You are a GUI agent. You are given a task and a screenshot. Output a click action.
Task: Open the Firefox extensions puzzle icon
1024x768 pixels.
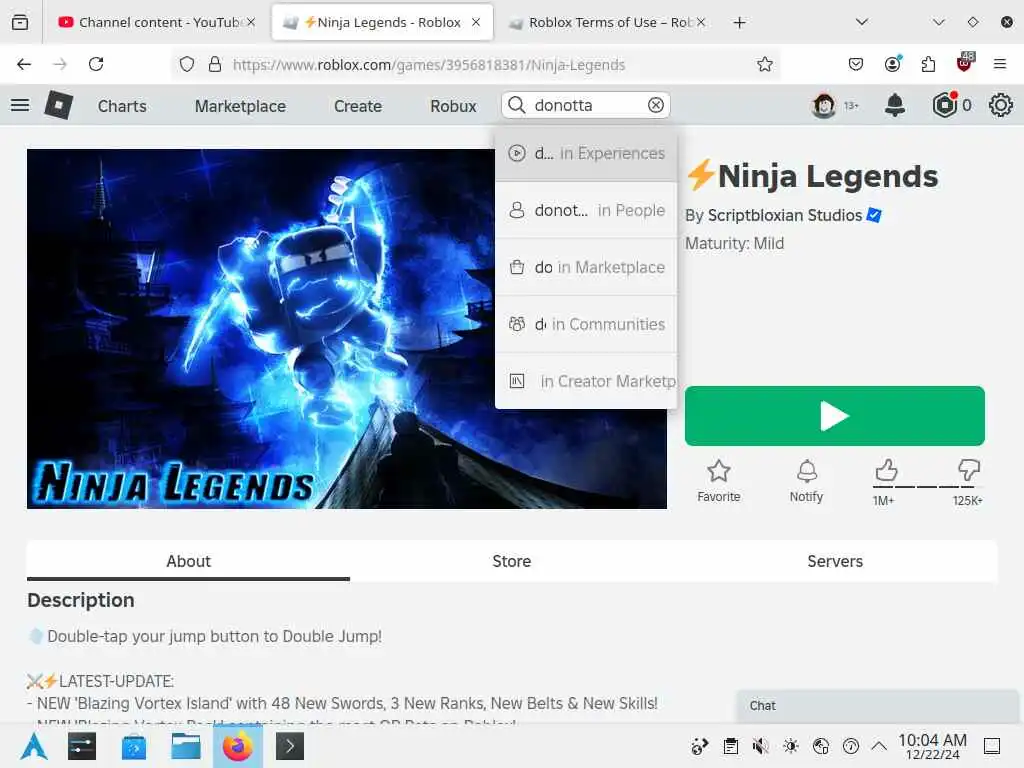coord(928,64)
